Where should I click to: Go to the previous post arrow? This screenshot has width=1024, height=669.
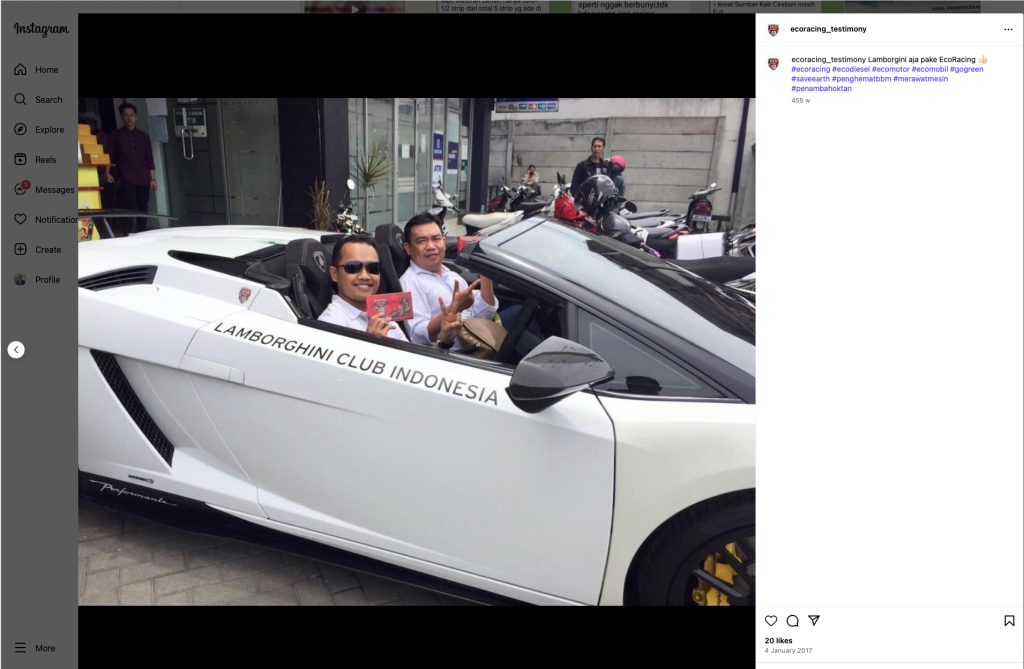pyautogui.click(x=16, y=350)
